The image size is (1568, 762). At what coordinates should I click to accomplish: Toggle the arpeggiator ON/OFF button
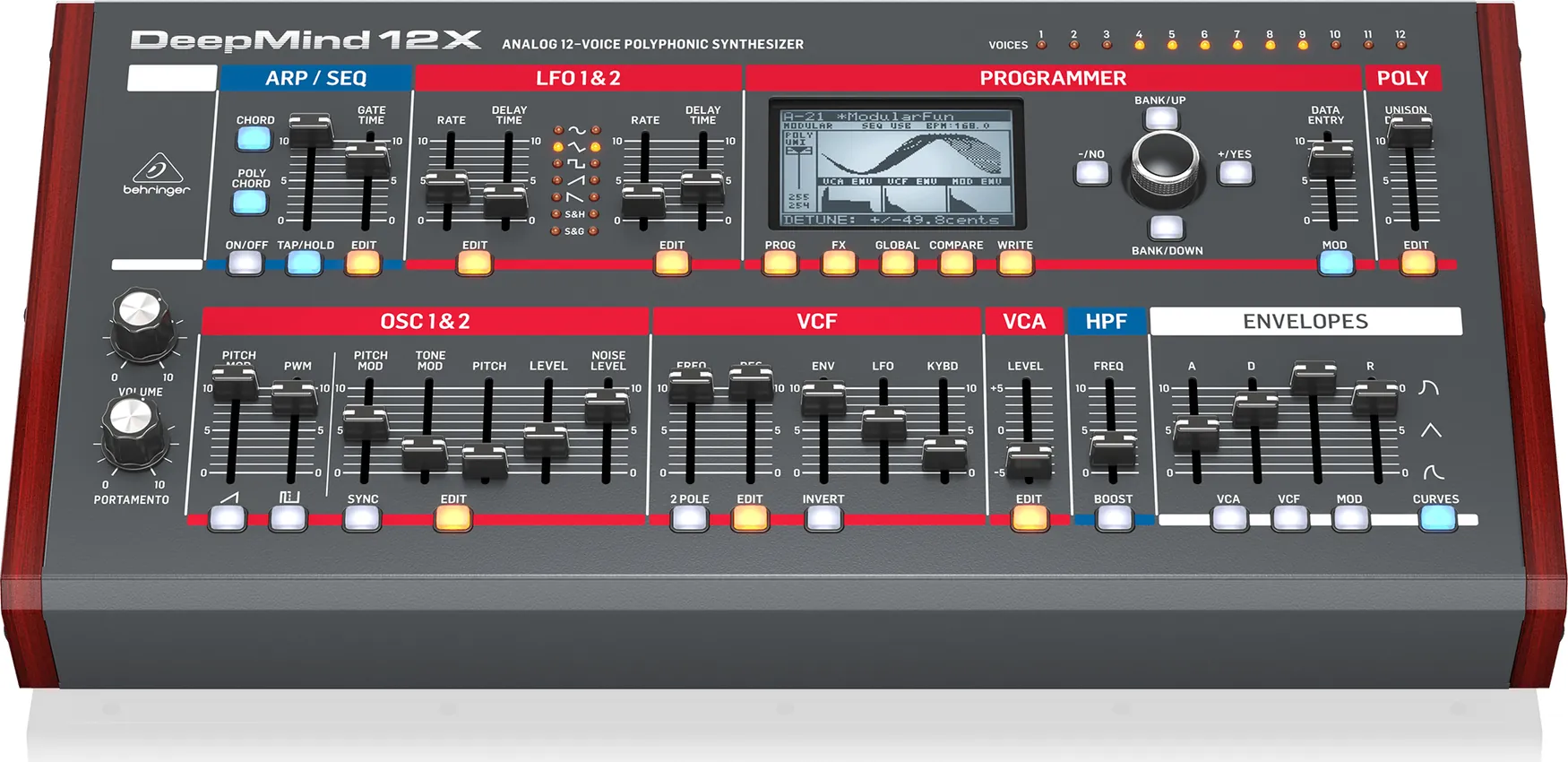click(245, 263)
